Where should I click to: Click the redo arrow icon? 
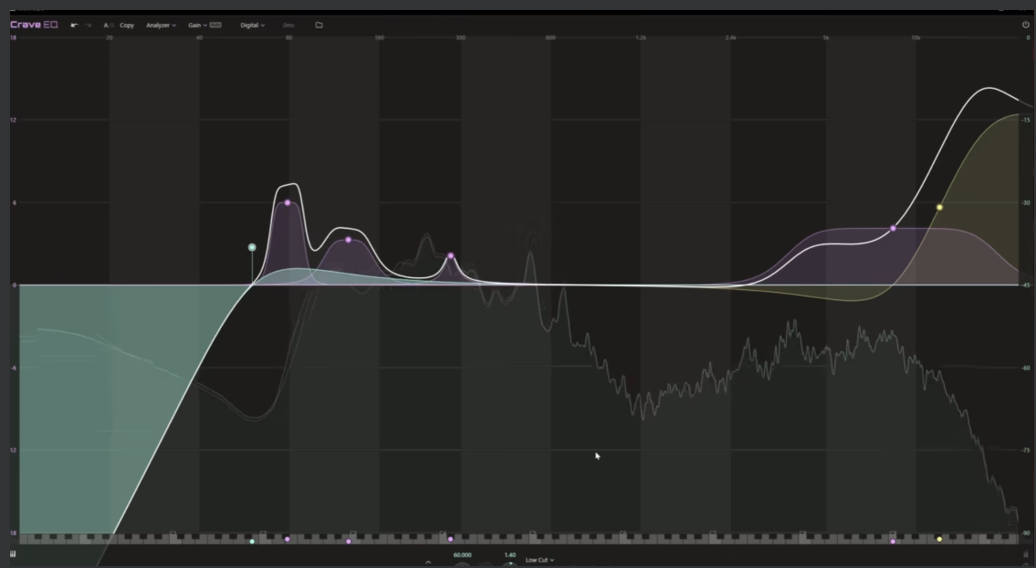pos(88,25)
